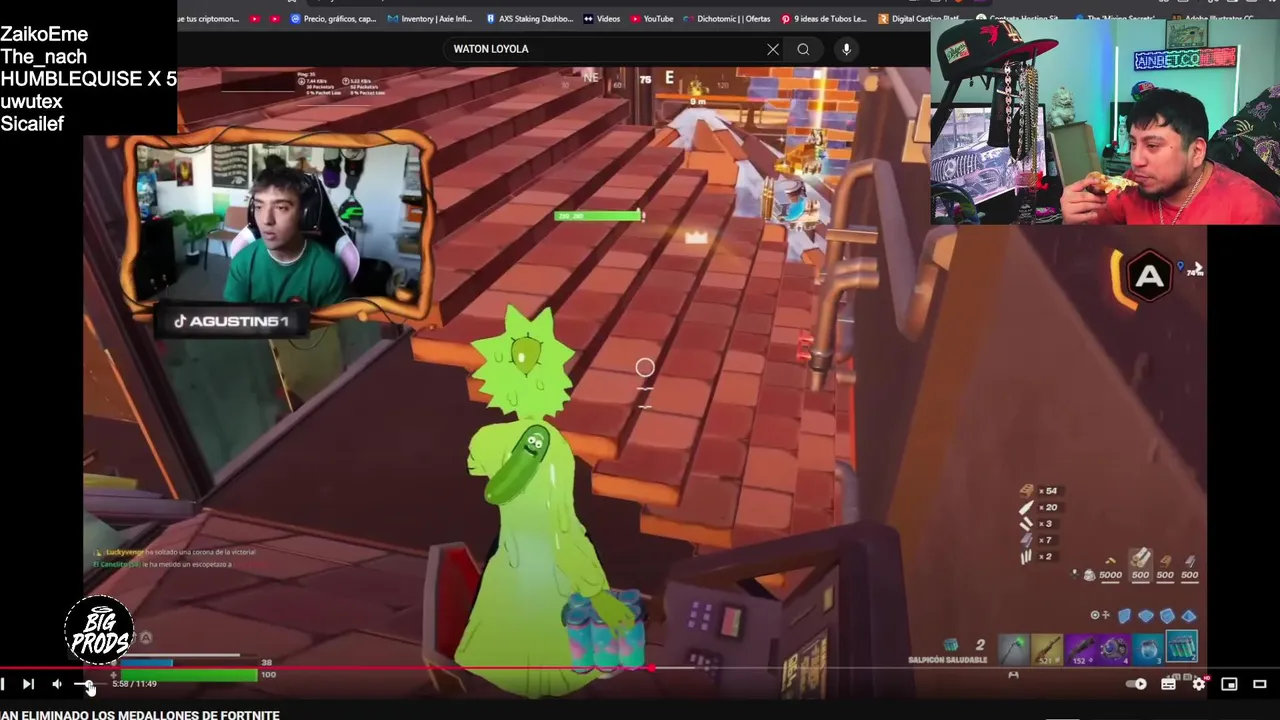The image size is (1280, 720).
Task: Open 'Digital Casting Platf...' bookmark
Action: coord(921,18)
